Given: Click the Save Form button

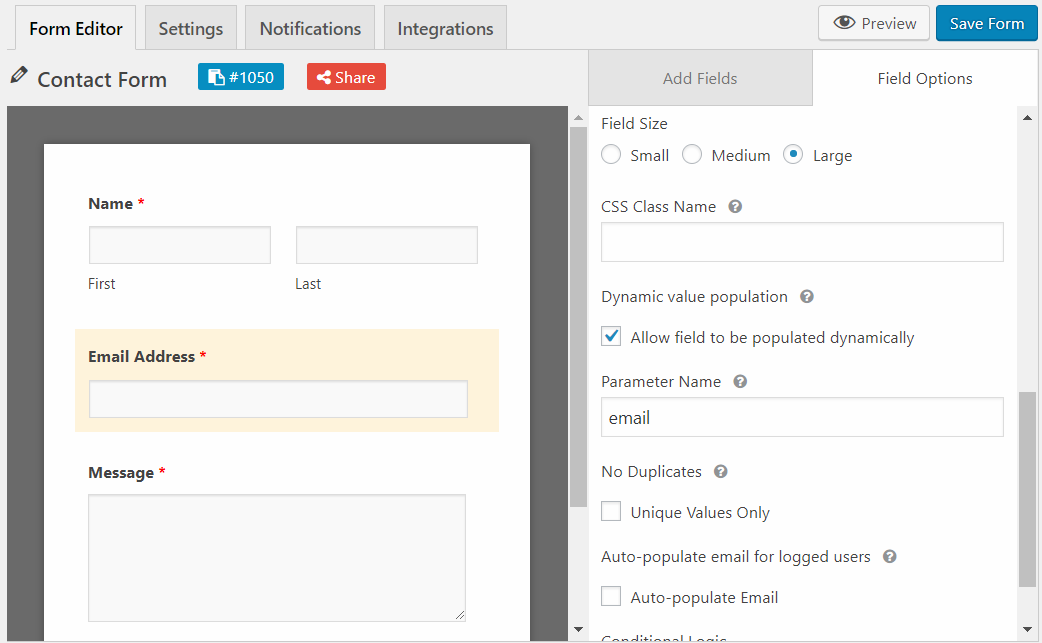Looking at the screenshot, I should (x=986, y=23).
